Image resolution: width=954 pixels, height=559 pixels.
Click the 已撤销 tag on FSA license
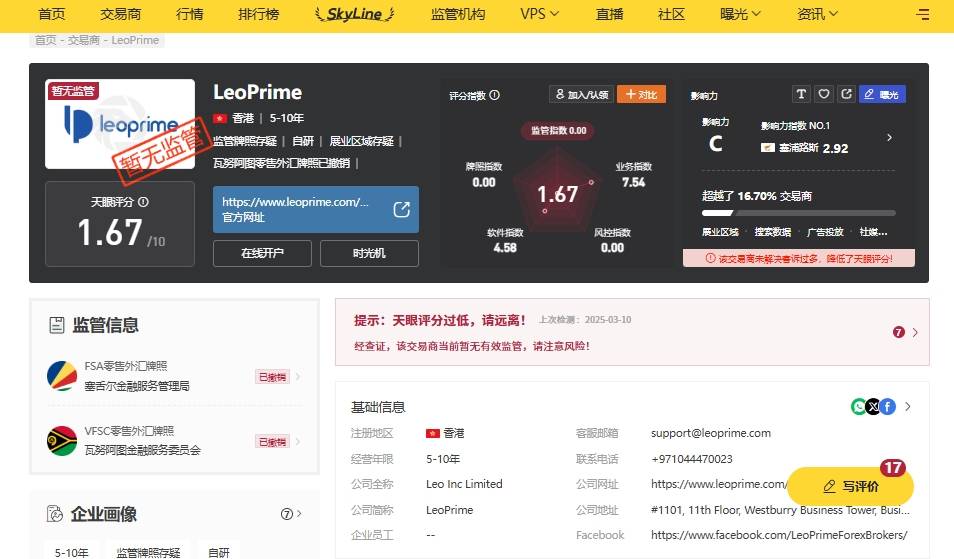pos(272,377)
